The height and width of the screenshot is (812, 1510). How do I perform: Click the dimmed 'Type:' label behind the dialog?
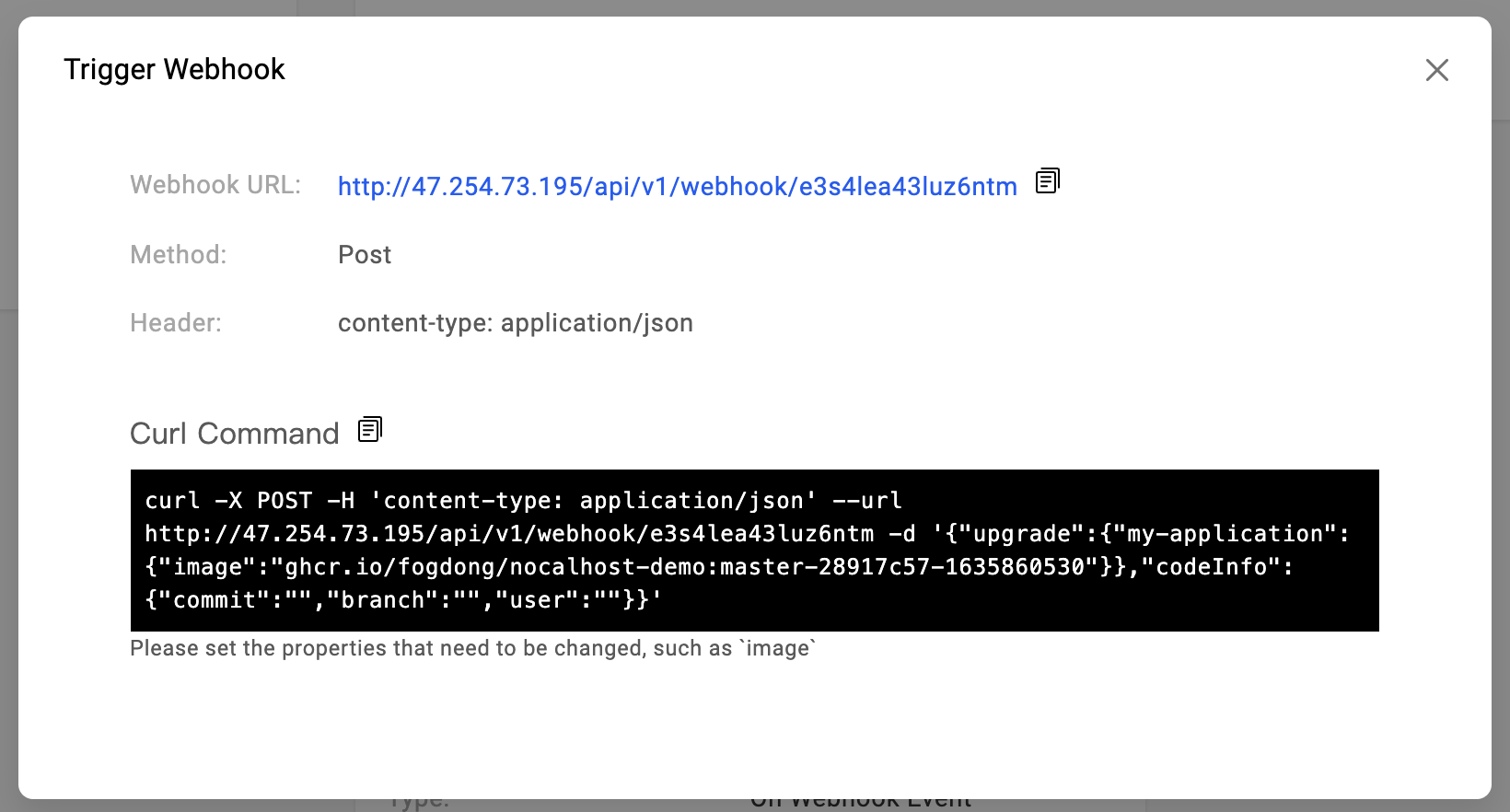(x=417, y=804)
